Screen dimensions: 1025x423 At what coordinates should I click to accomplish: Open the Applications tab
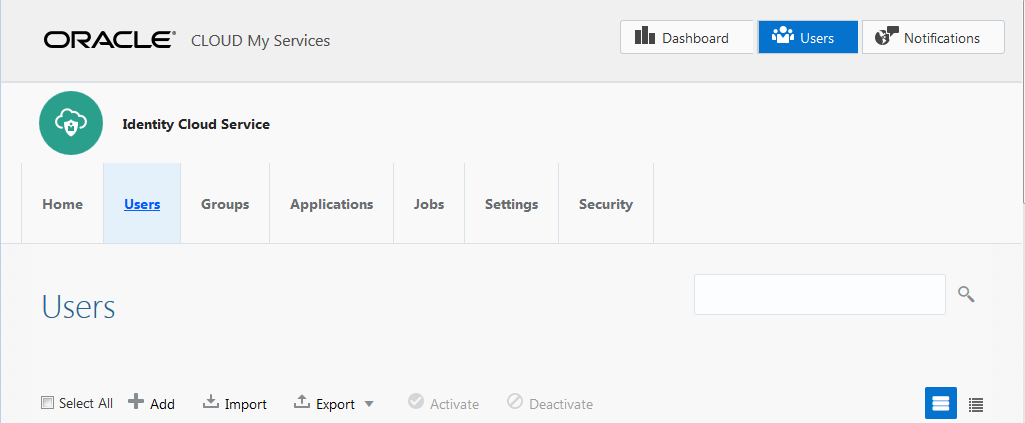331,204
